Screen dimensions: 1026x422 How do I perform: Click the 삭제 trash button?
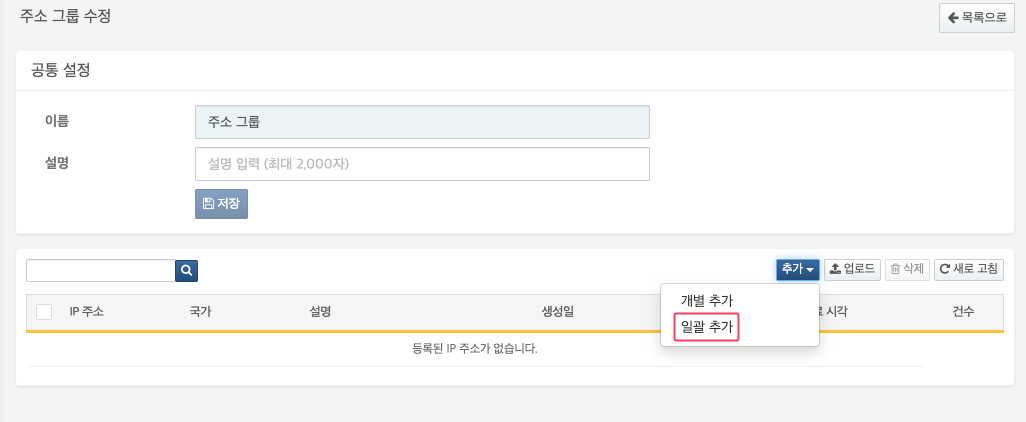pyautogui.click(x=907, y=269)
